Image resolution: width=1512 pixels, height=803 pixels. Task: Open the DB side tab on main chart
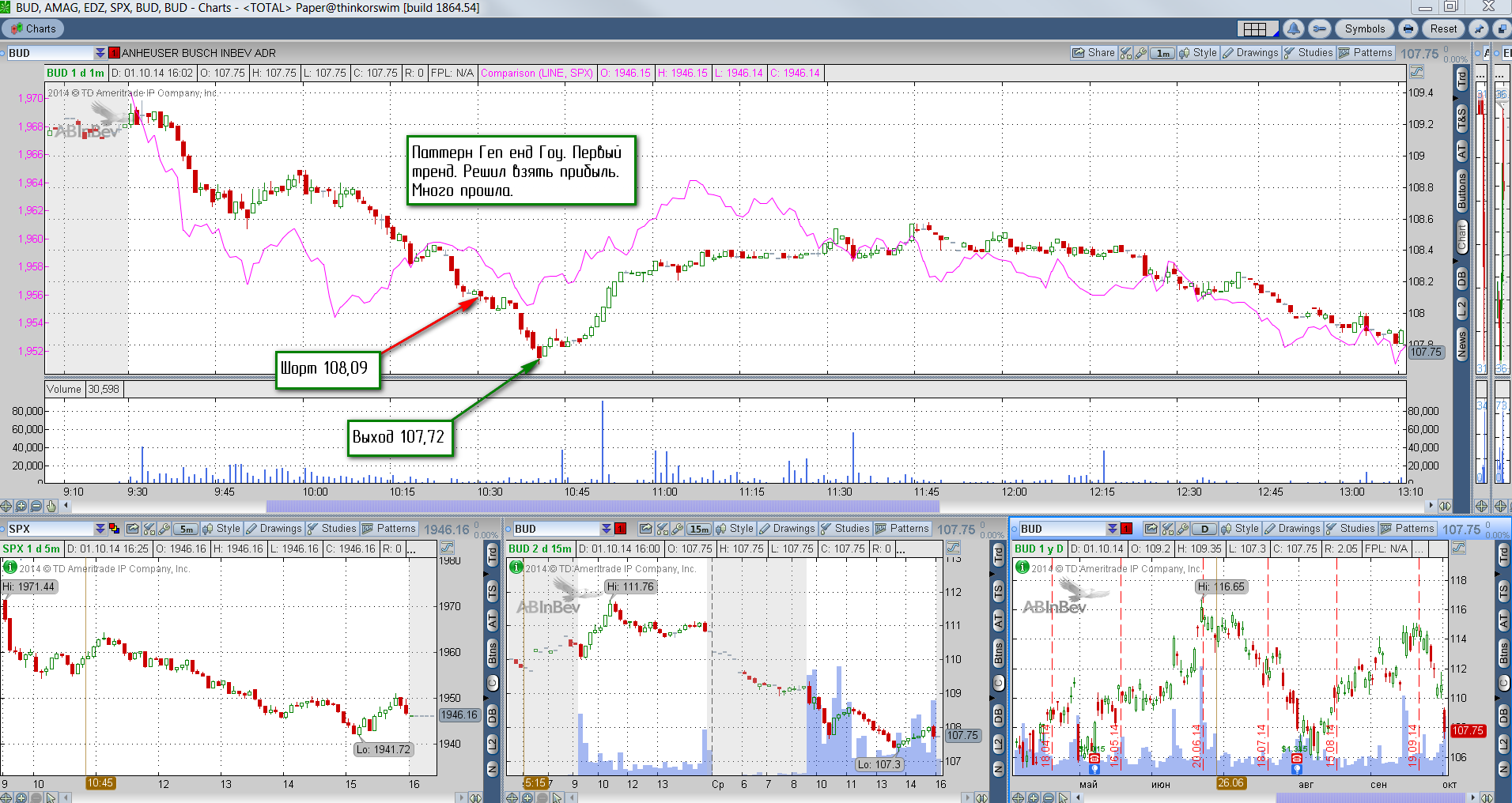point(1461,278)
